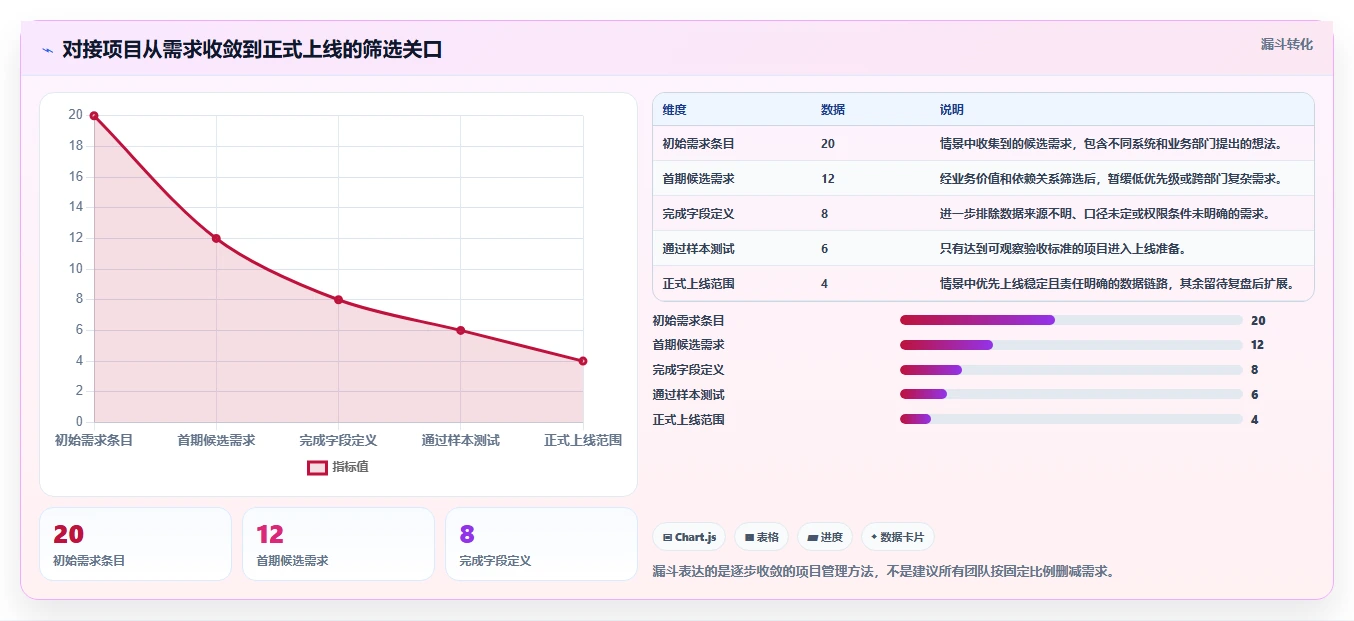Click the progress label 通过样本测试 left of its bar
This screenshot has width=1354, height=621.
tap(688, 395)
